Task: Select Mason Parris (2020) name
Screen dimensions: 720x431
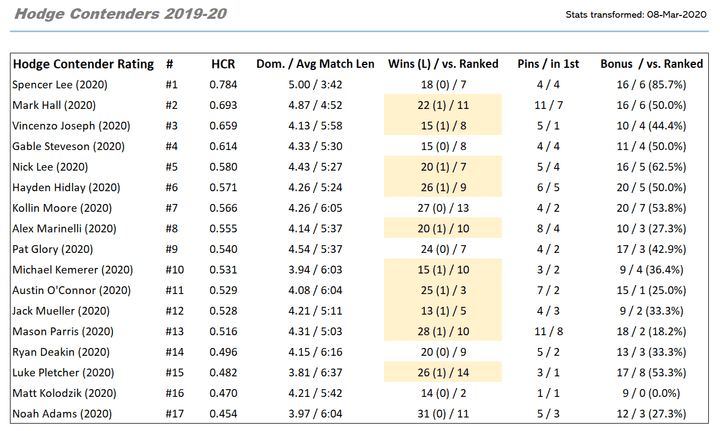Action: pyautogui.click(x=60, y=331)
